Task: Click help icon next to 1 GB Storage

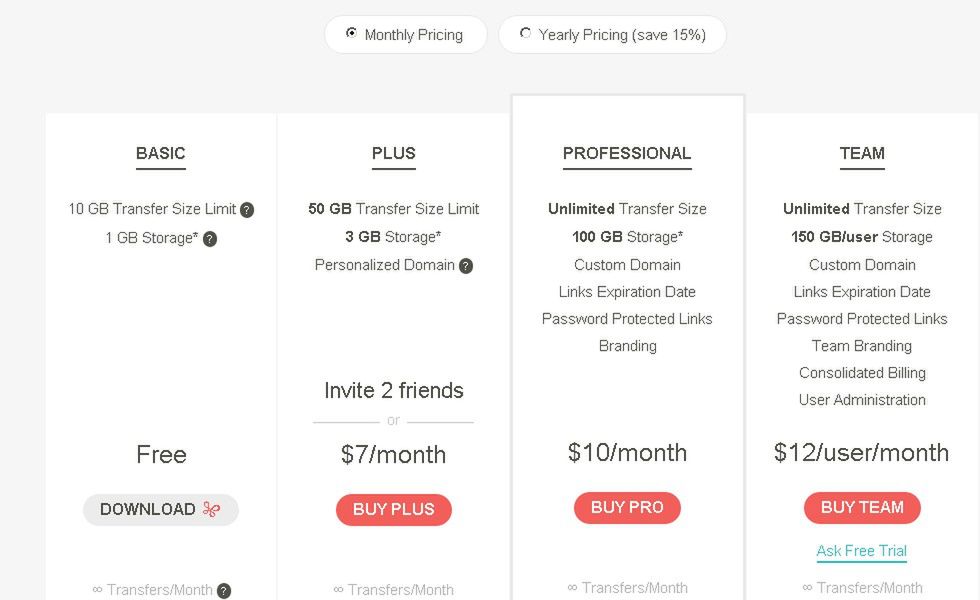Action: tap(210, 239)
